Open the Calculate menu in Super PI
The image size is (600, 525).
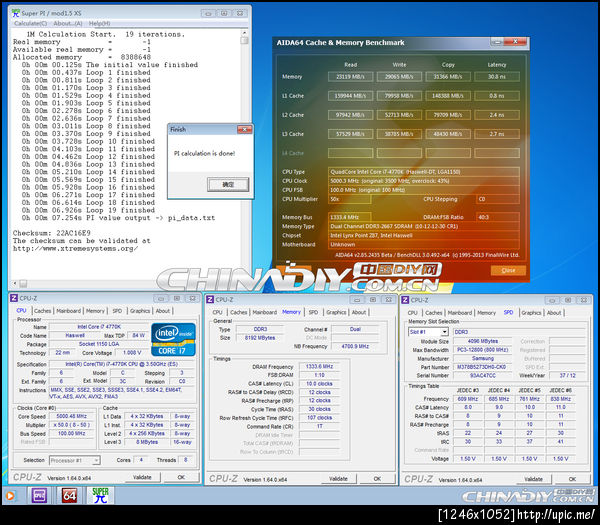point(31,23)
